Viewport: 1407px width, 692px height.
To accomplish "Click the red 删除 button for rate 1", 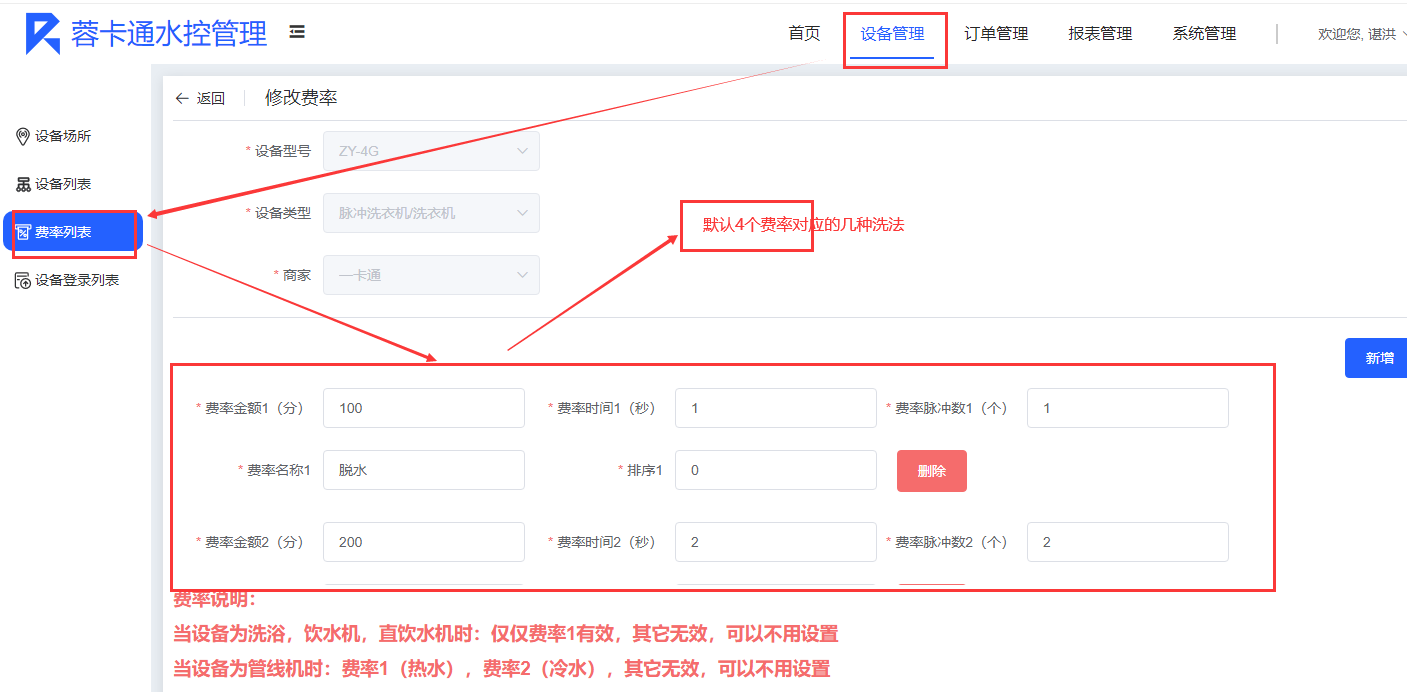I will (x=931, y=471).
